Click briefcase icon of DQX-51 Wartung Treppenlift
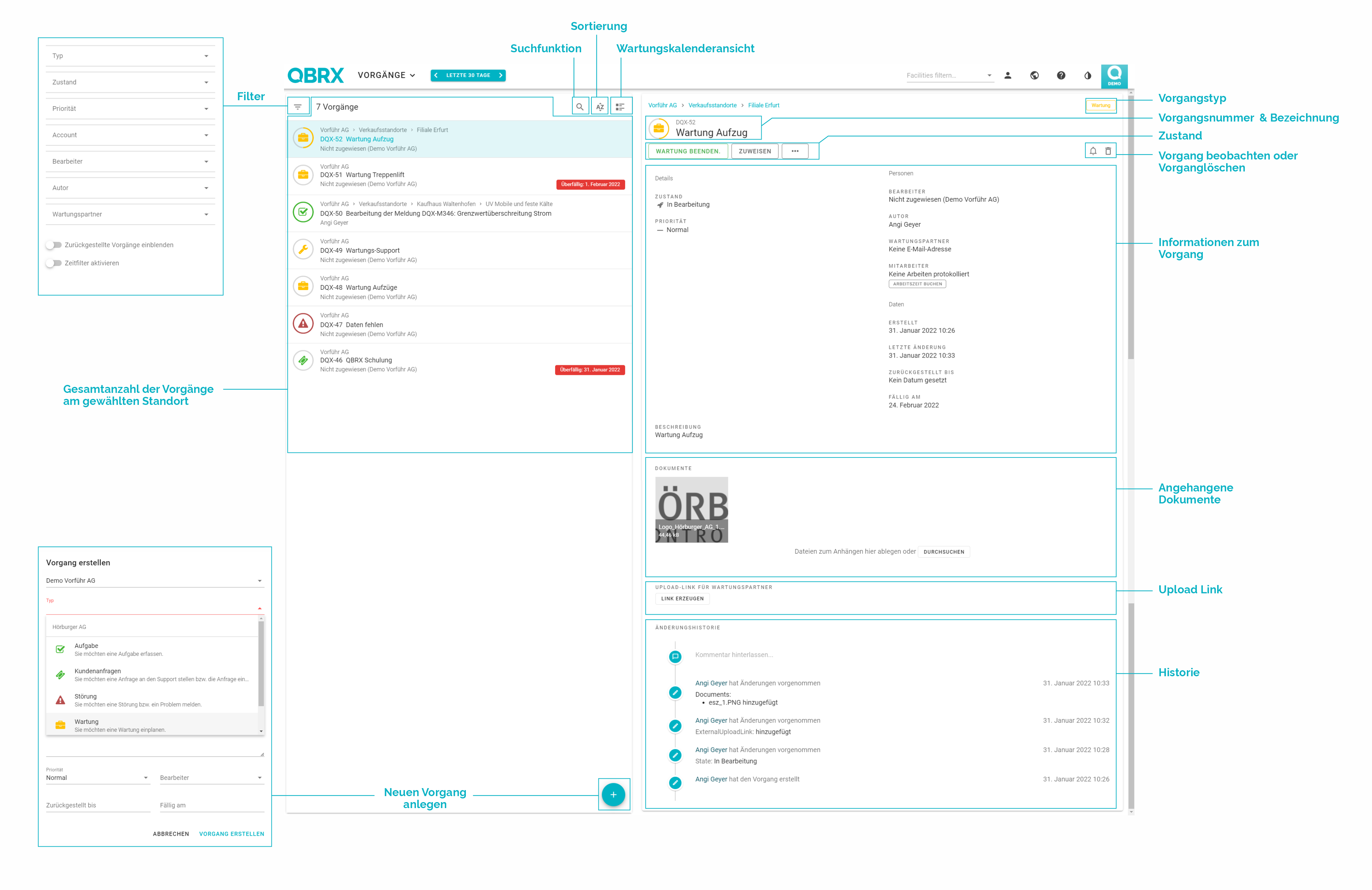 [x=303, y=175]
